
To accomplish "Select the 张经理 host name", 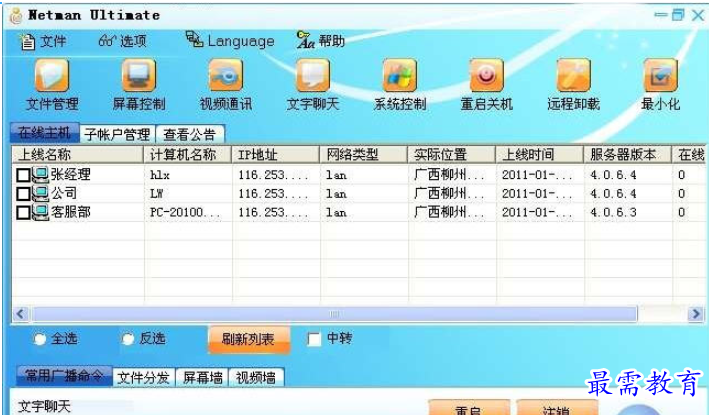I will click(x=71, y=174).
